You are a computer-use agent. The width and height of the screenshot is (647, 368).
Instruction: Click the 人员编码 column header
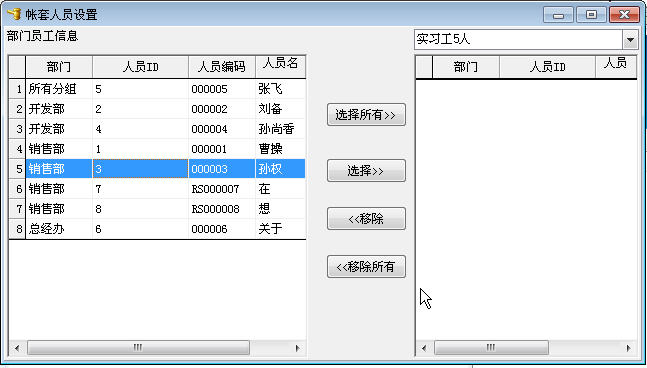click(222, 67)
